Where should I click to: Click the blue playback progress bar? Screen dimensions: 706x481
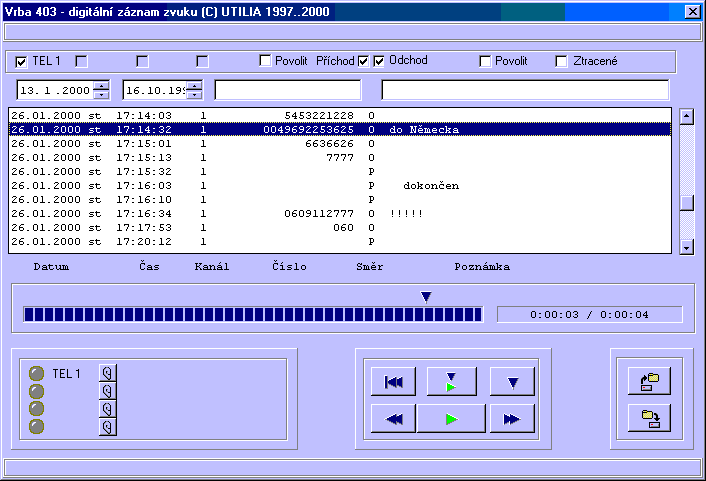(252, 315)
